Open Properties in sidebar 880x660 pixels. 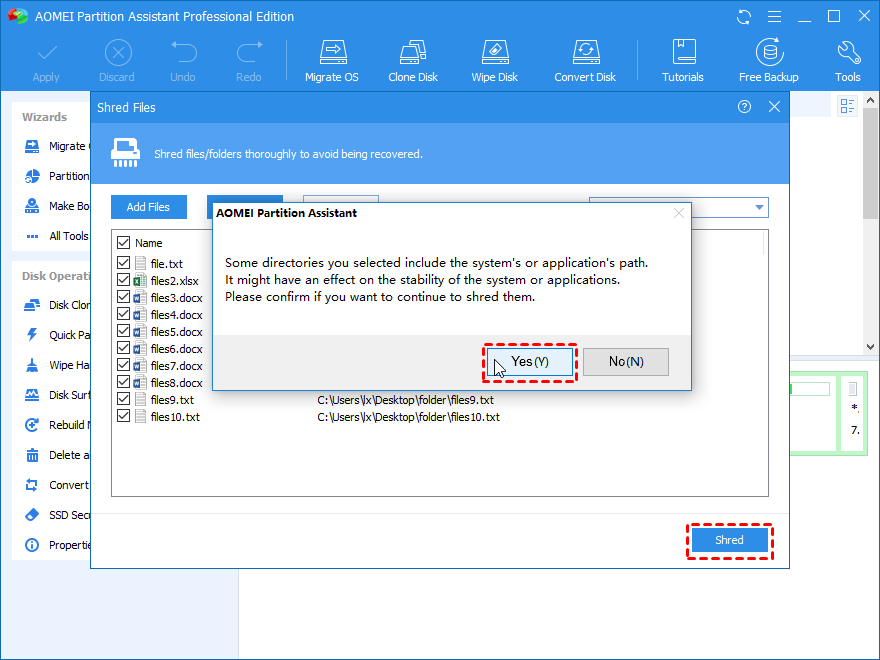coord(56,545)
